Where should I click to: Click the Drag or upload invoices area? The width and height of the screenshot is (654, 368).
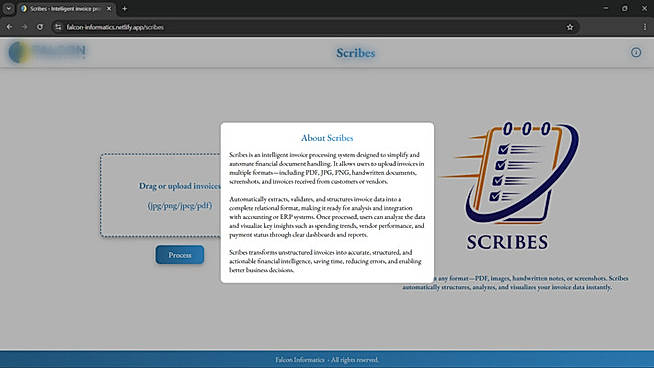161,196
